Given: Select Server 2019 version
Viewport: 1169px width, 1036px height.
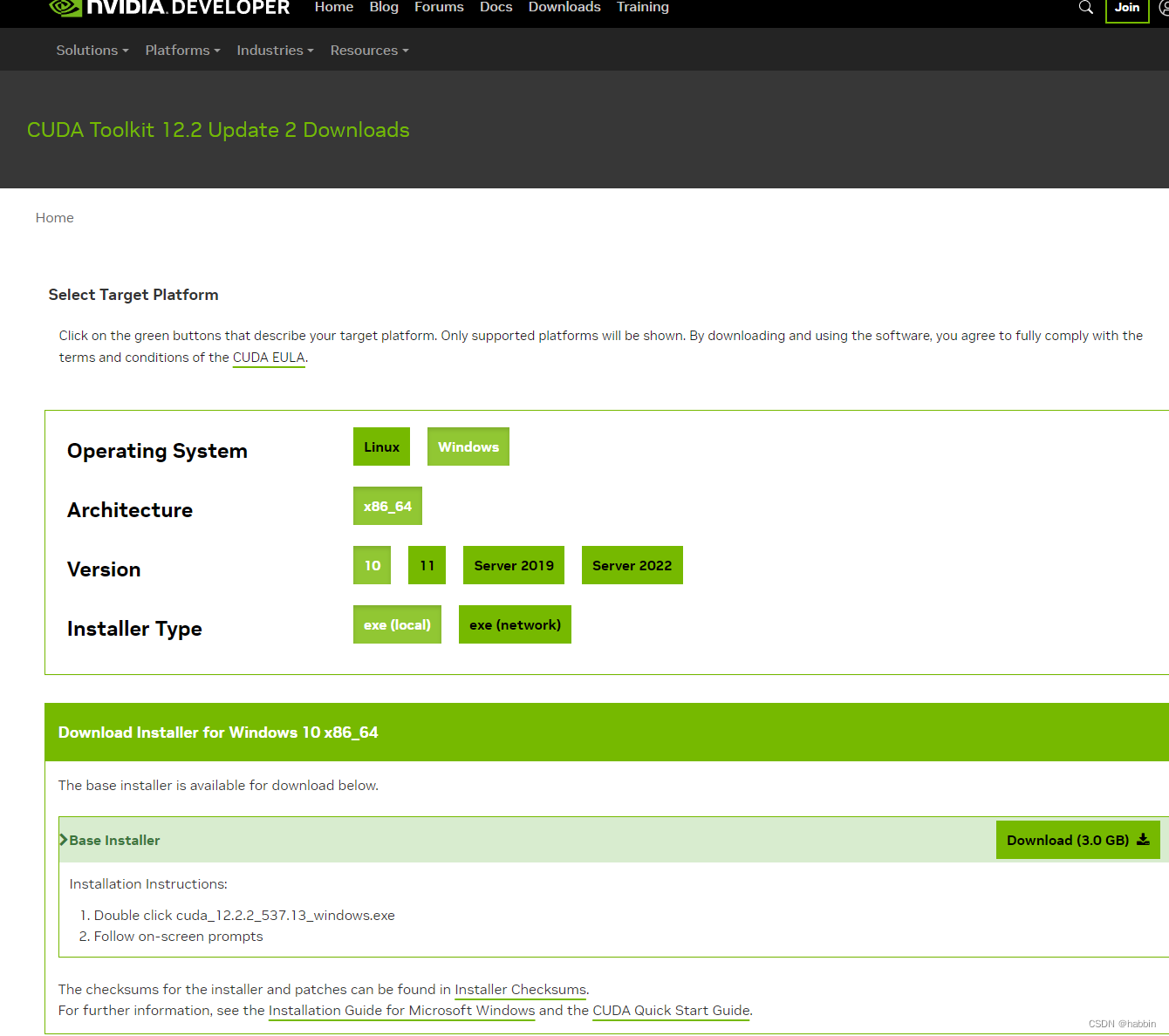Looking at the screenshot, I should (x=514, y=565).
